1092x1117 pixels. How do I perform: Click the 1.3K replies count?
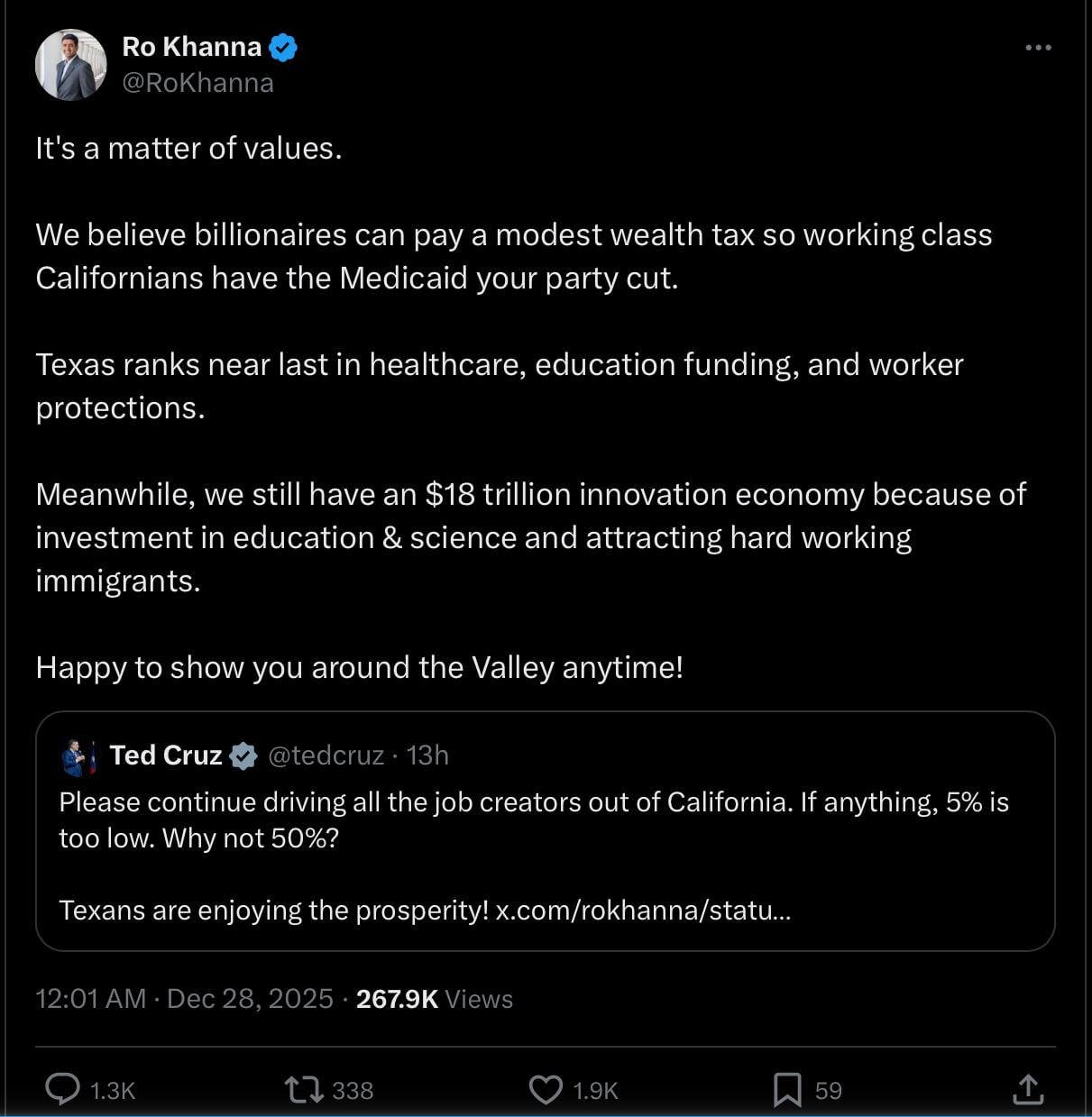(x=113, y=1091)
